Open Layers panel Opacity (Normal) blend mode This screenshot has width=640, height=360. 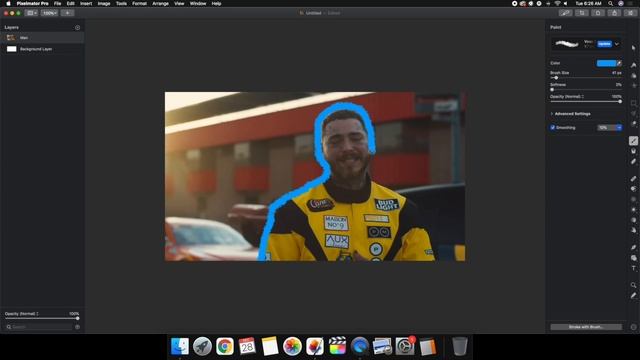tap(22, 313)
